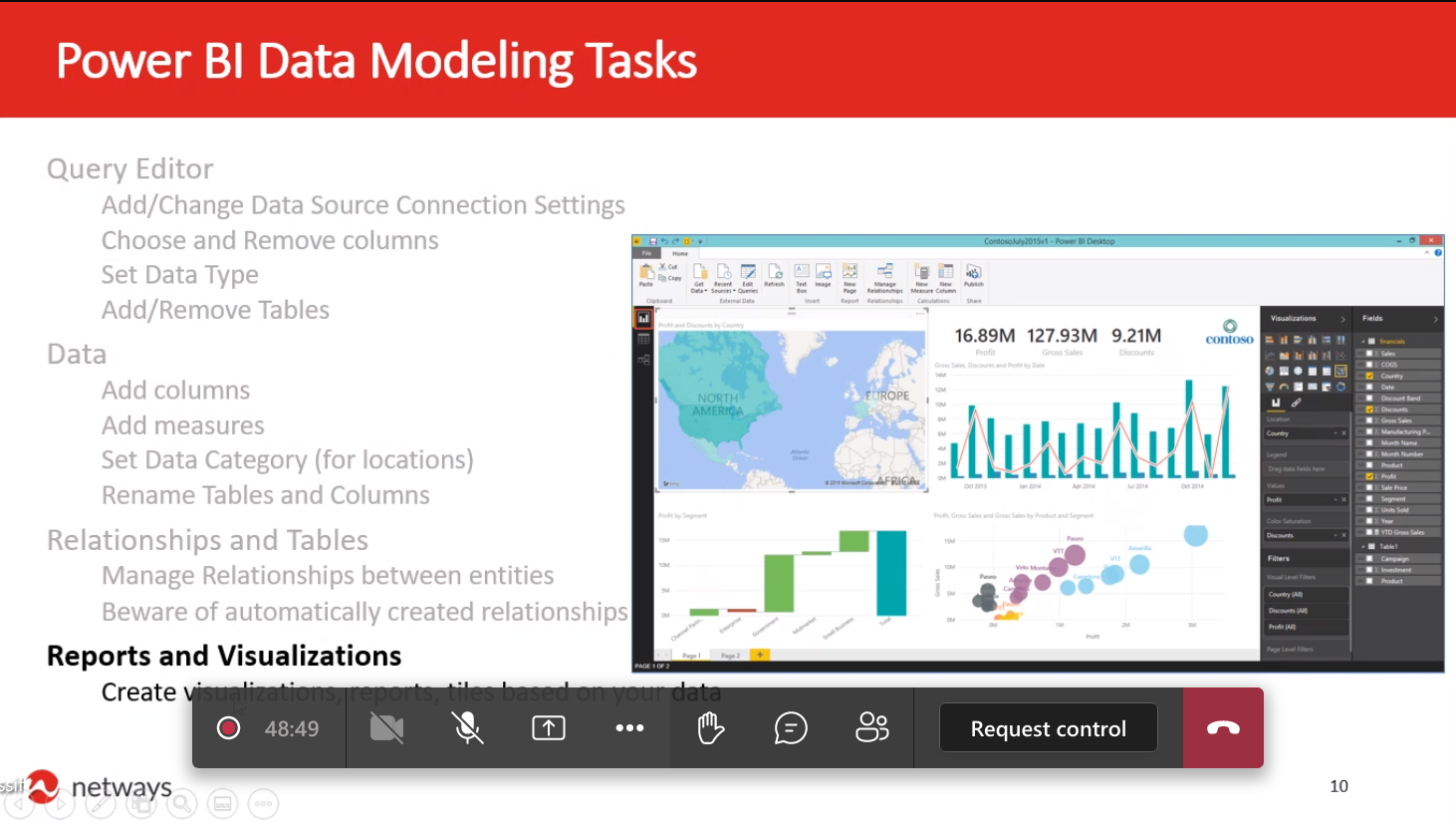Screen dimensions: 1456x821
Task: Add a new report page with plus button
Action: pos(760,656)
